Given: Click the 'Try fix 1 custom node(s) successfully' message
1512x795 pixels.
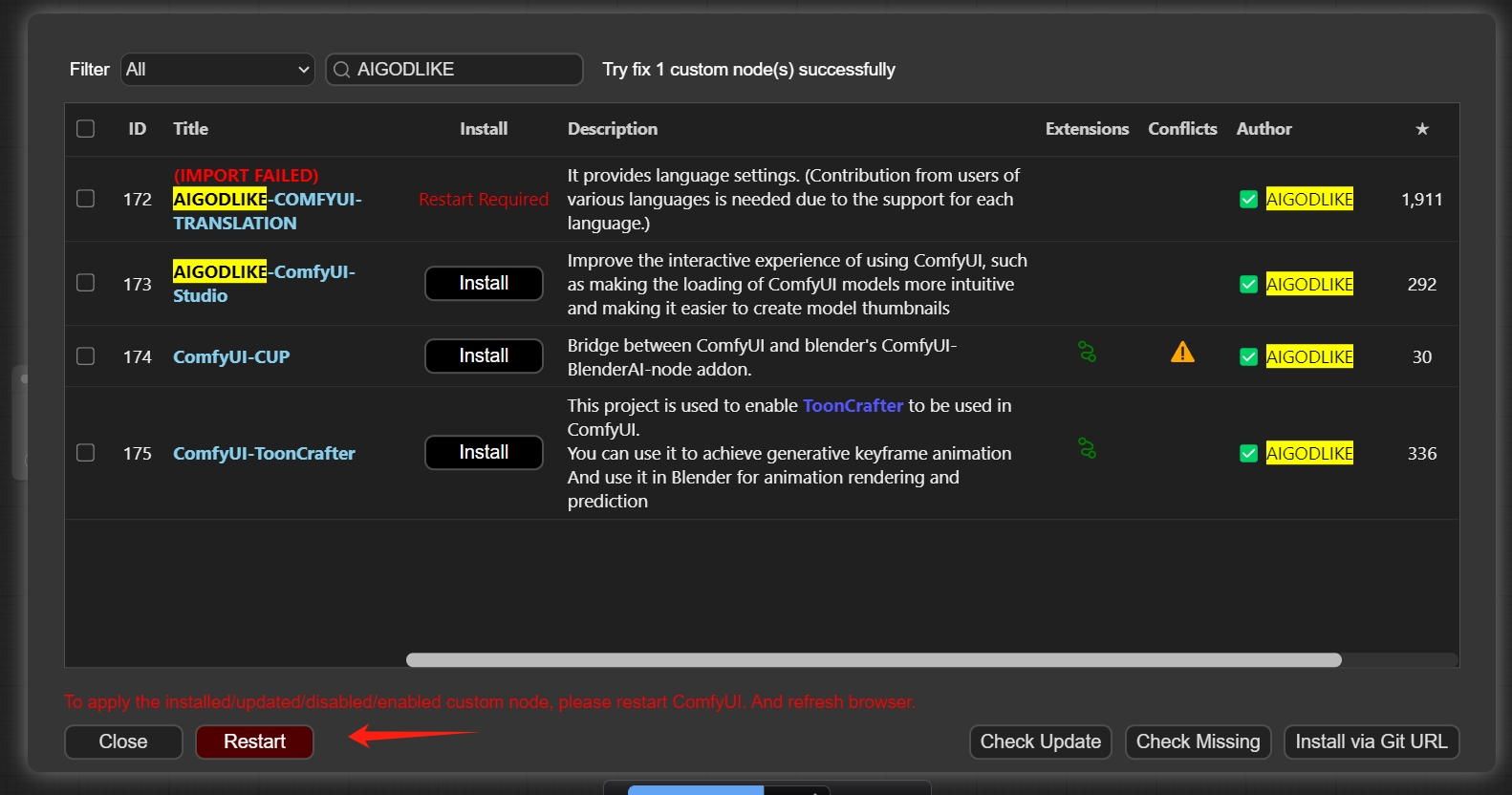Looking at the screenshot, I should (x=748, y=70).
